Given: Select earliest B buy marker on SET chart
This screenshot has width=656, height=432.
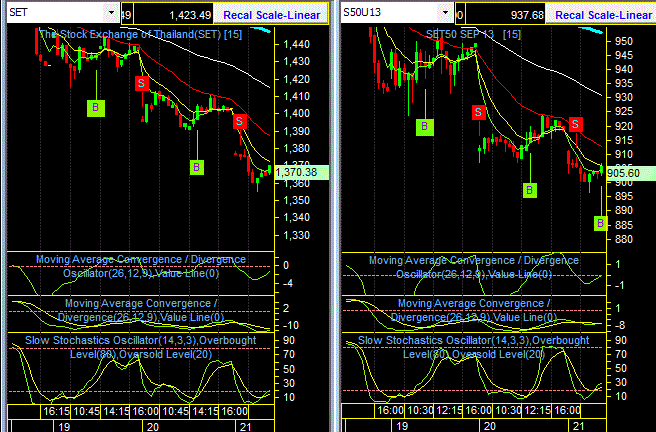Looking at the screenshot, I should pyautogui.click(x=96, y=108).
